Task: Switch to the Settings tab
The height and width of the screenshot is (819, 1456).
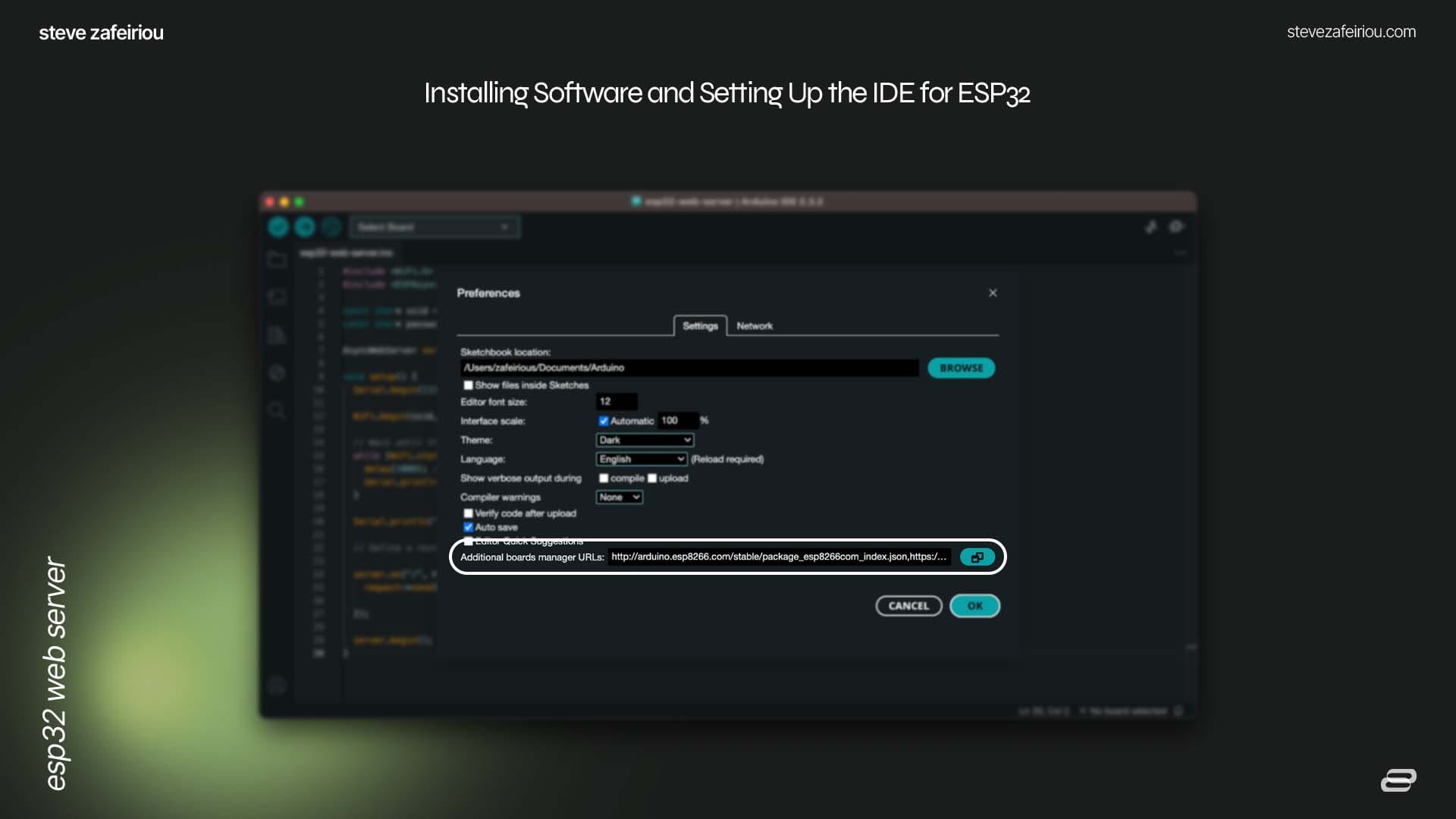Action: pos(700,325)
